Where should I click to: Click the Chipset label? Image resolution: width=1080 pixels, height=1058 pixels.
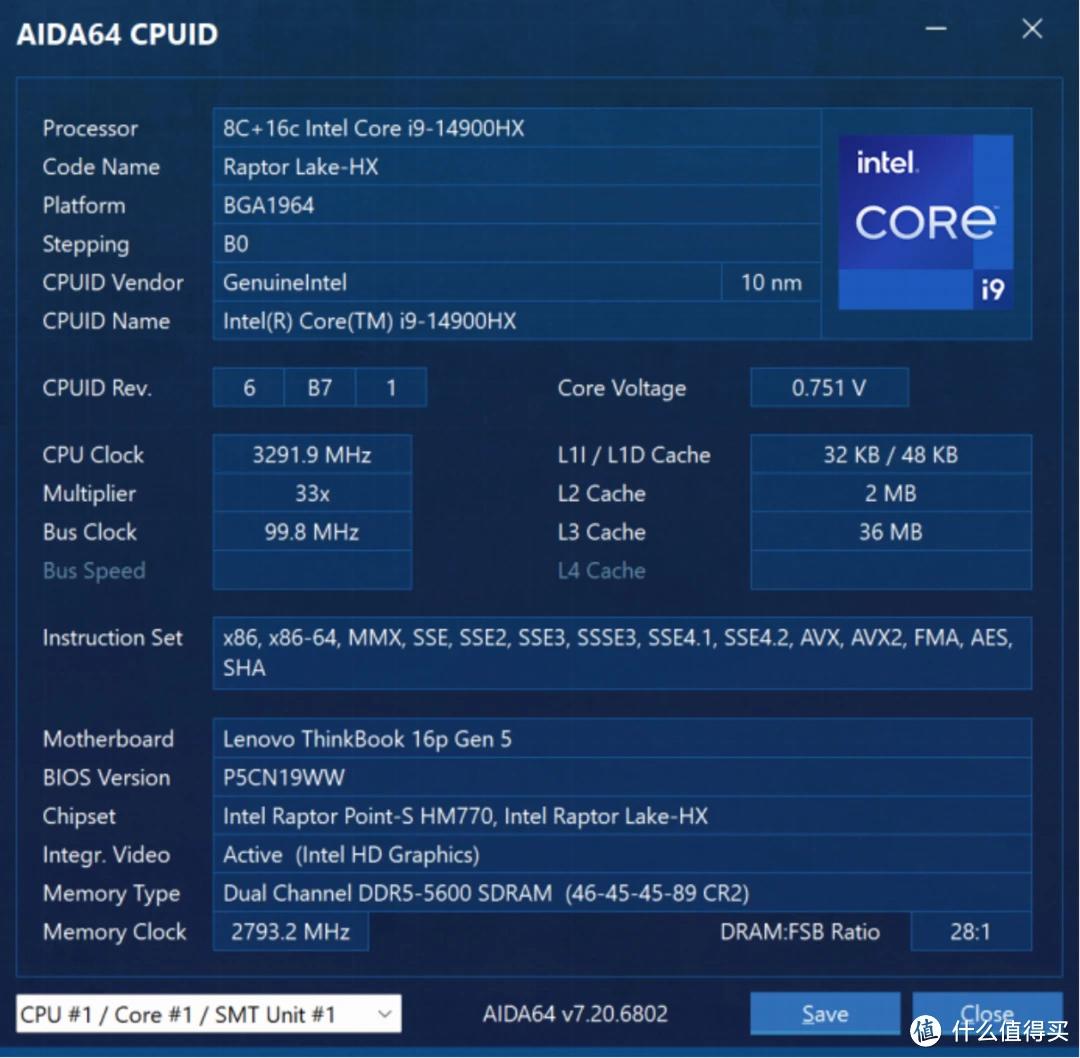(79, 816)
